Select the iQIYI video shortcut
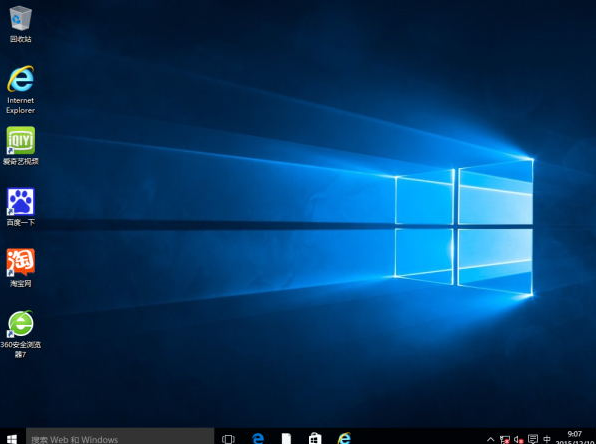Screen dimensions: 596x444 point(21,146)
